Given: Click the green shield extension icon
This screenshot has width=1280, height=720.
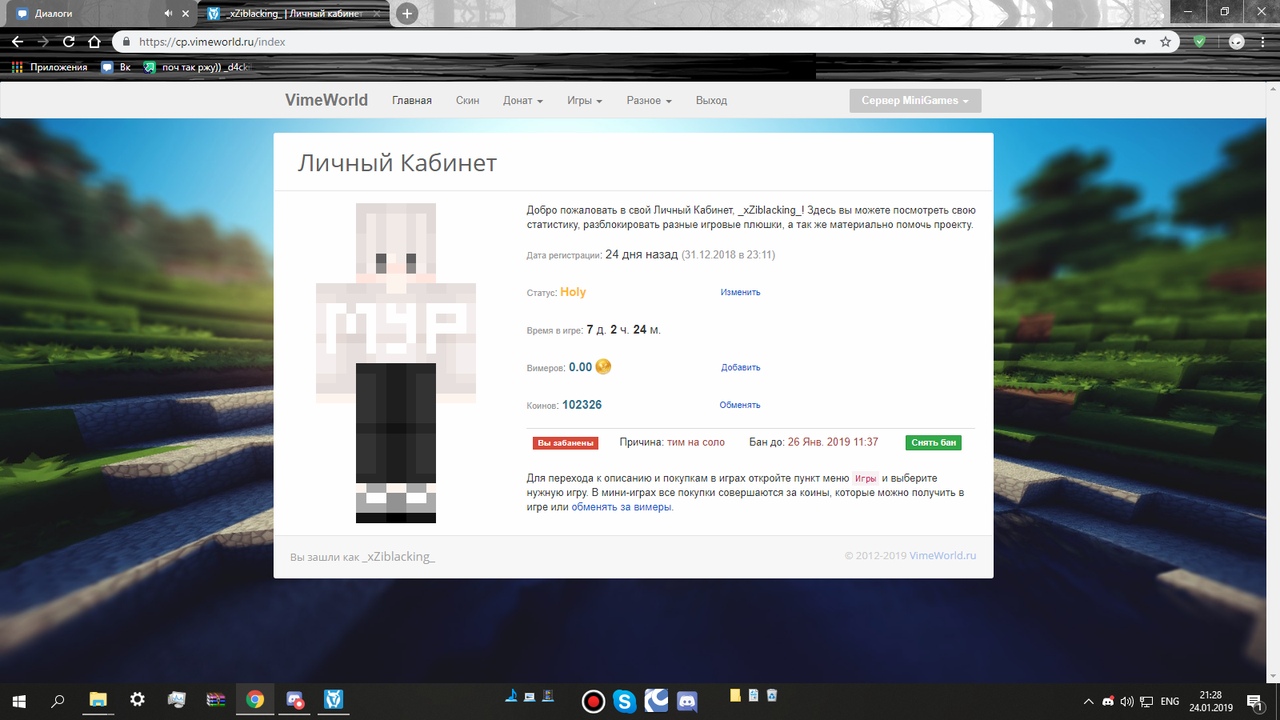Looking at the screenshot, I should (1200, 42).
